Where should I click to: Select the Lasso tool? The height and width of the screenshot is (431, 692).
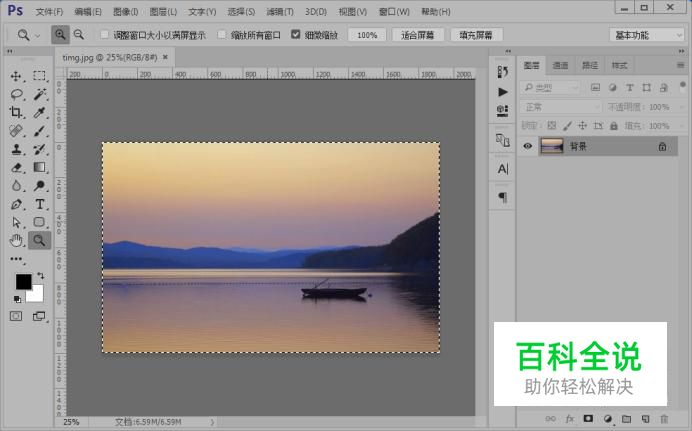pos(16,94)
